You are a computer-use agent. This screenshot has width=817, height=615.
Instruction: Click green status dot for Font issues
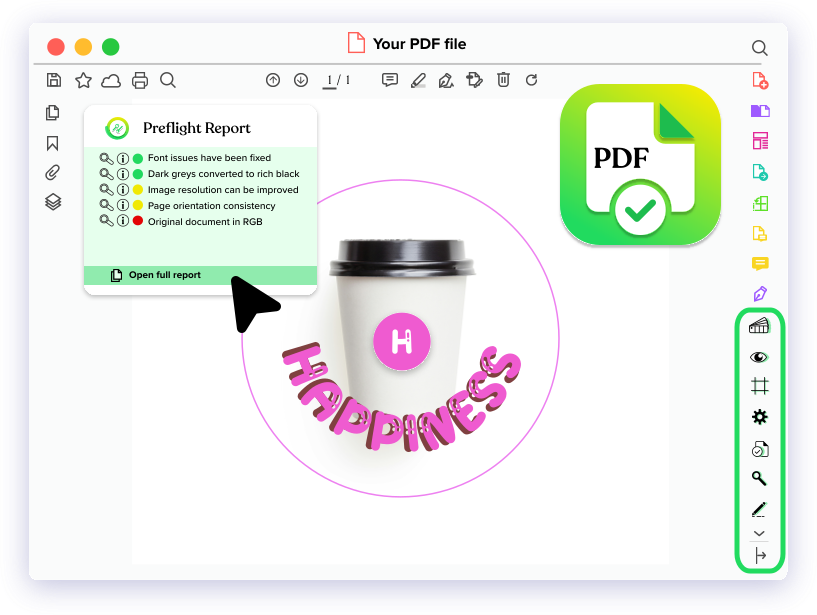pyautogui.click(x=138, y=158)
